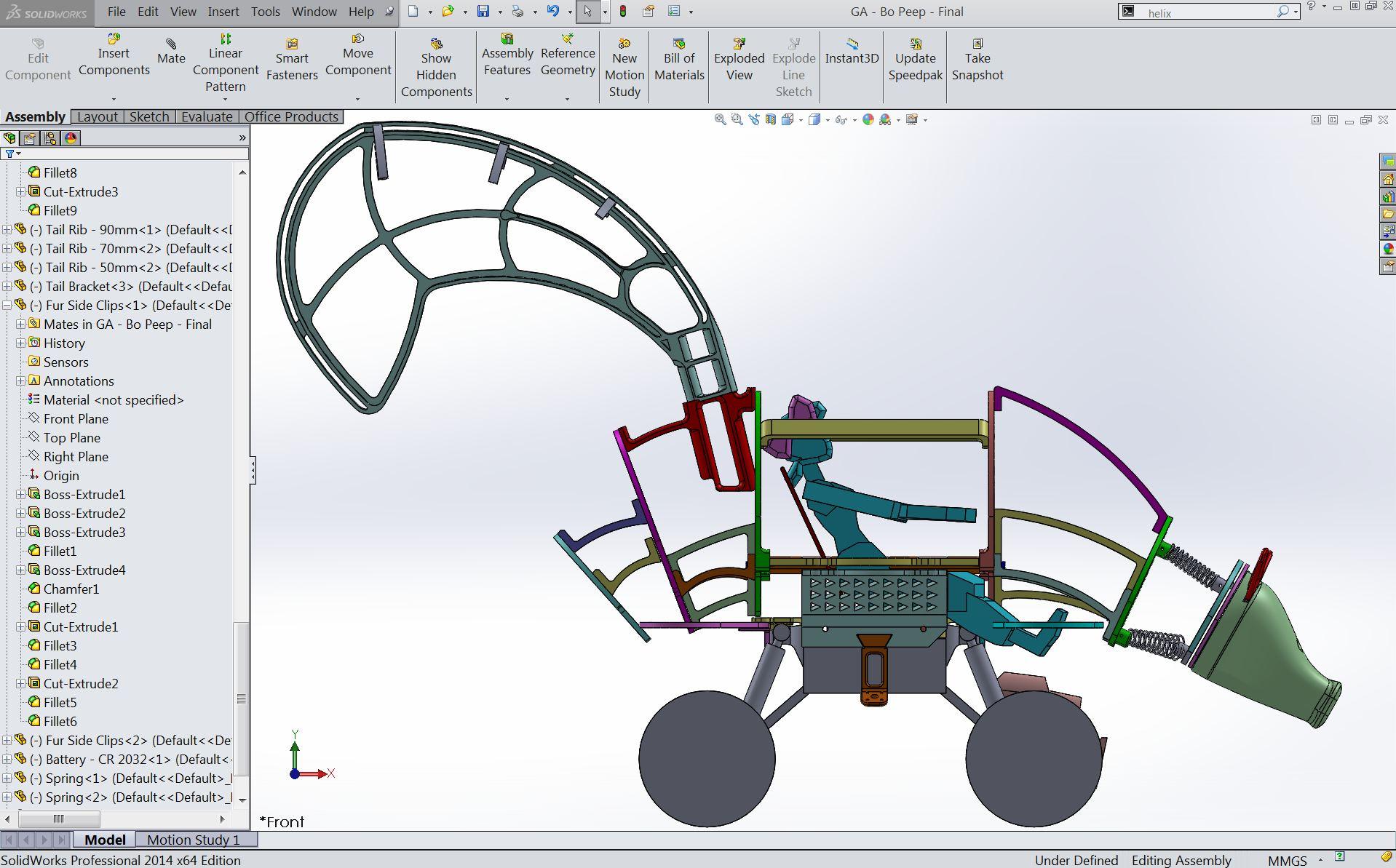Click the Zoom to Fit view icon

tap(720, 119)
